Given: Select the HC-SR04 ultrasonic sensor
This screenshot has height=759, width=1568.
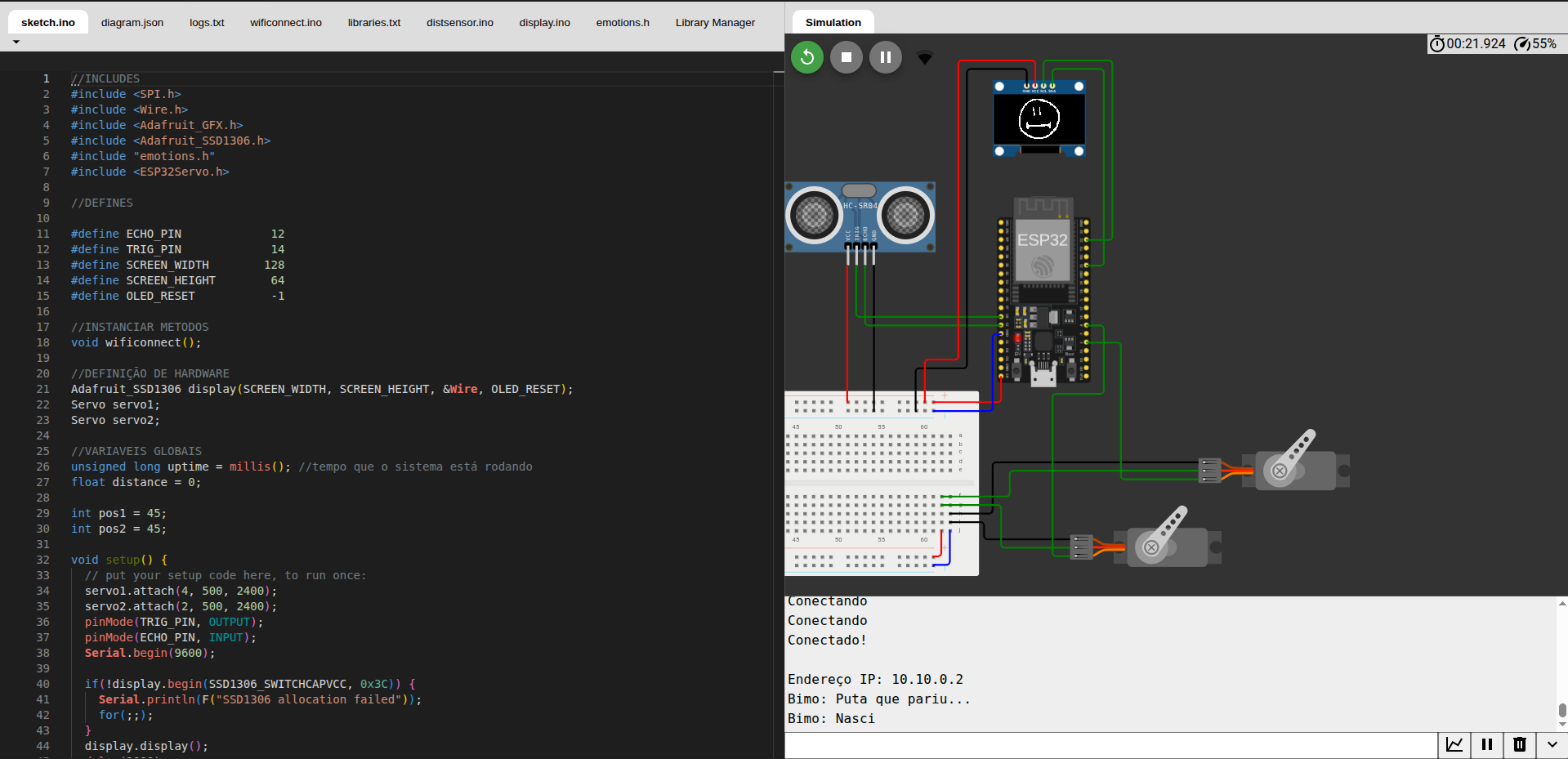Looking at the screenshot, I should (x=860, y=217).
